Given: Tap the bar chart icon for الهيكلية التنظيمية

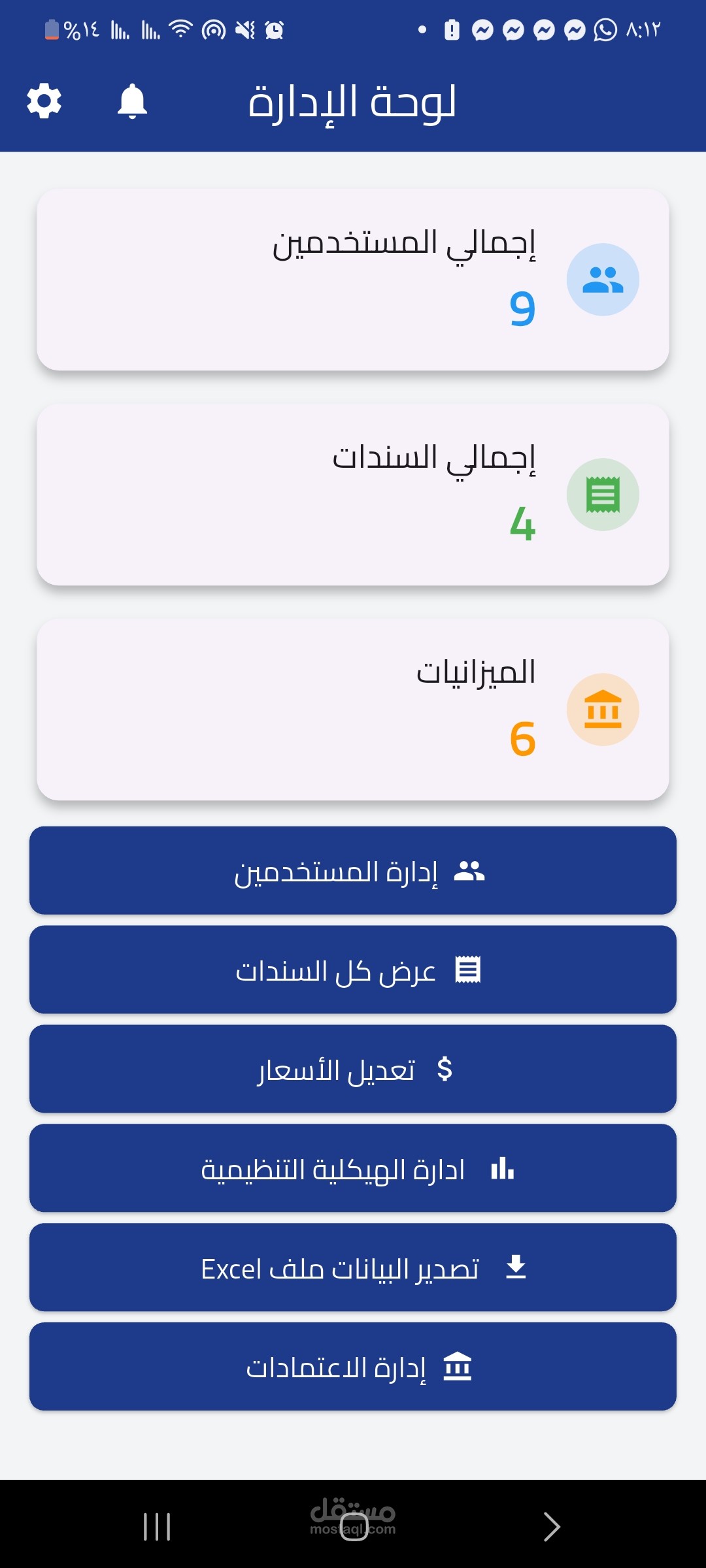Looking at the screenshot, I should pos(503,1168).
